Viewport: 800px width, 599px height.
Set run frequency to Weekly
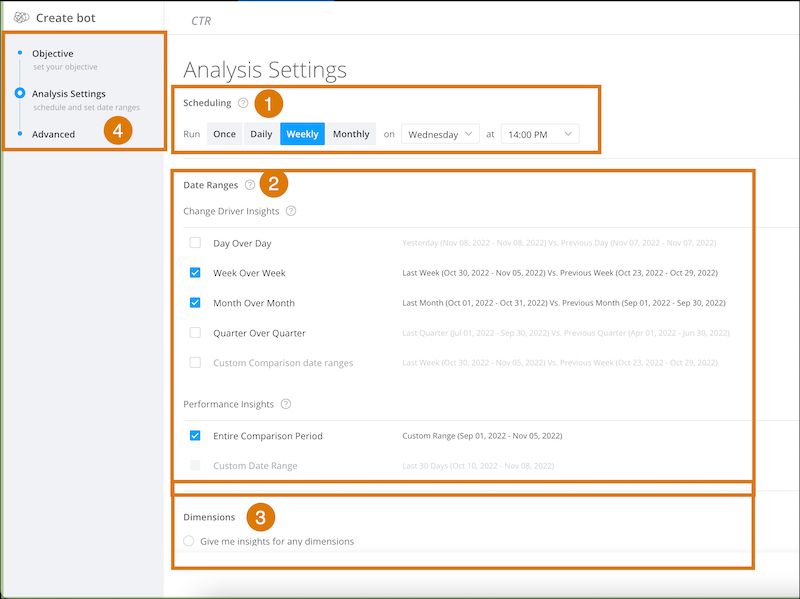coord(303,134)
